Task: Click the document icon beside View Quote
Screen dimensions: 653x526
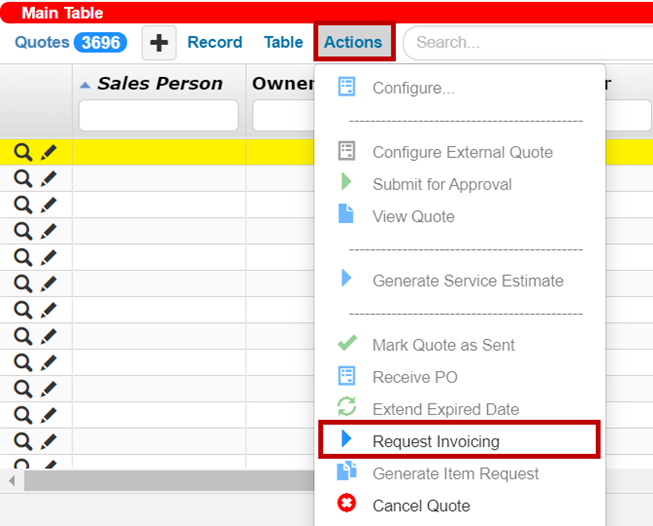Action: 346,215
